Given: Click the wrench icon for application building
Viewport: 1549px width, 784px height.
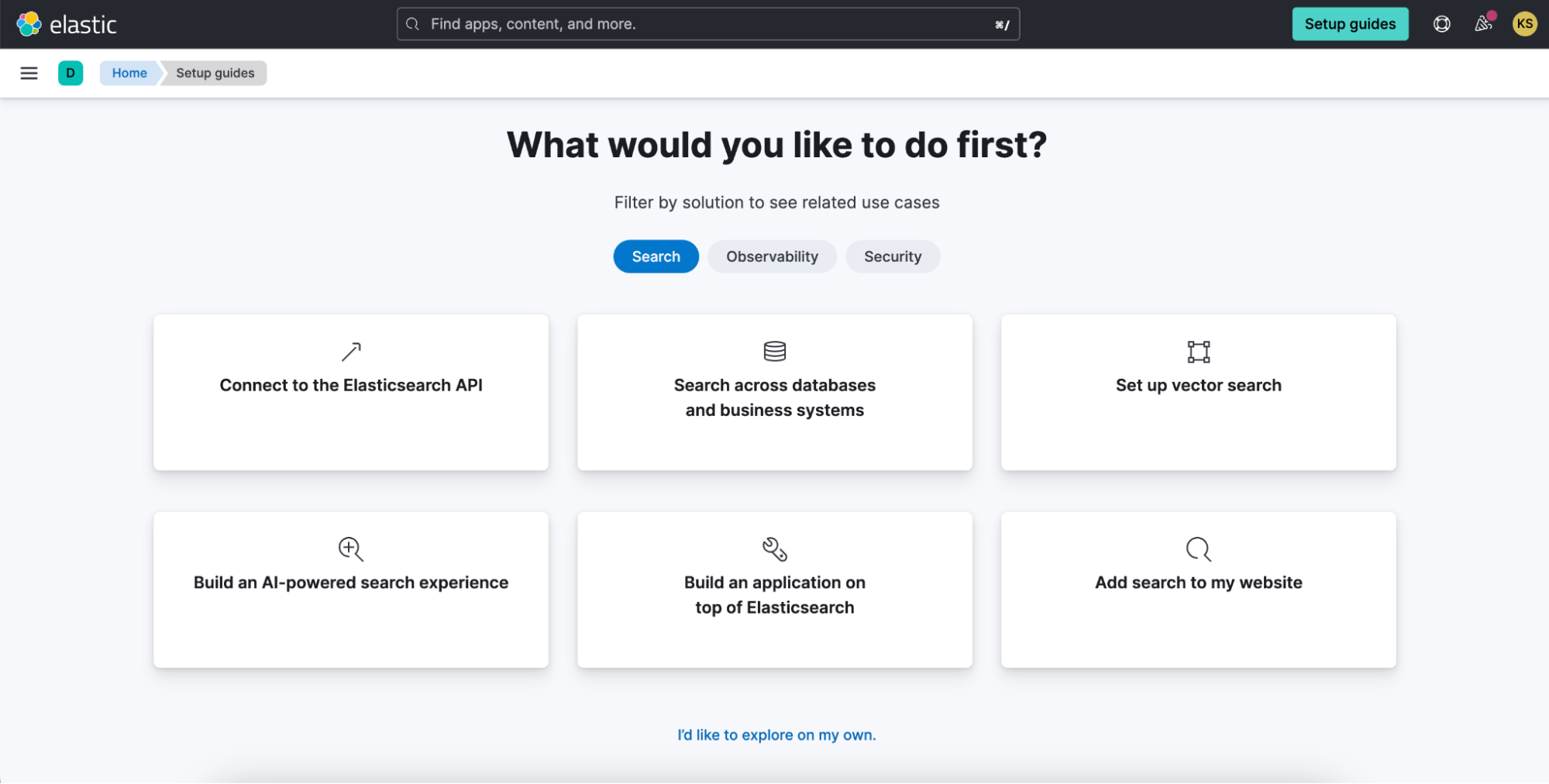Looking at the screenshot, I should (774, 549).
